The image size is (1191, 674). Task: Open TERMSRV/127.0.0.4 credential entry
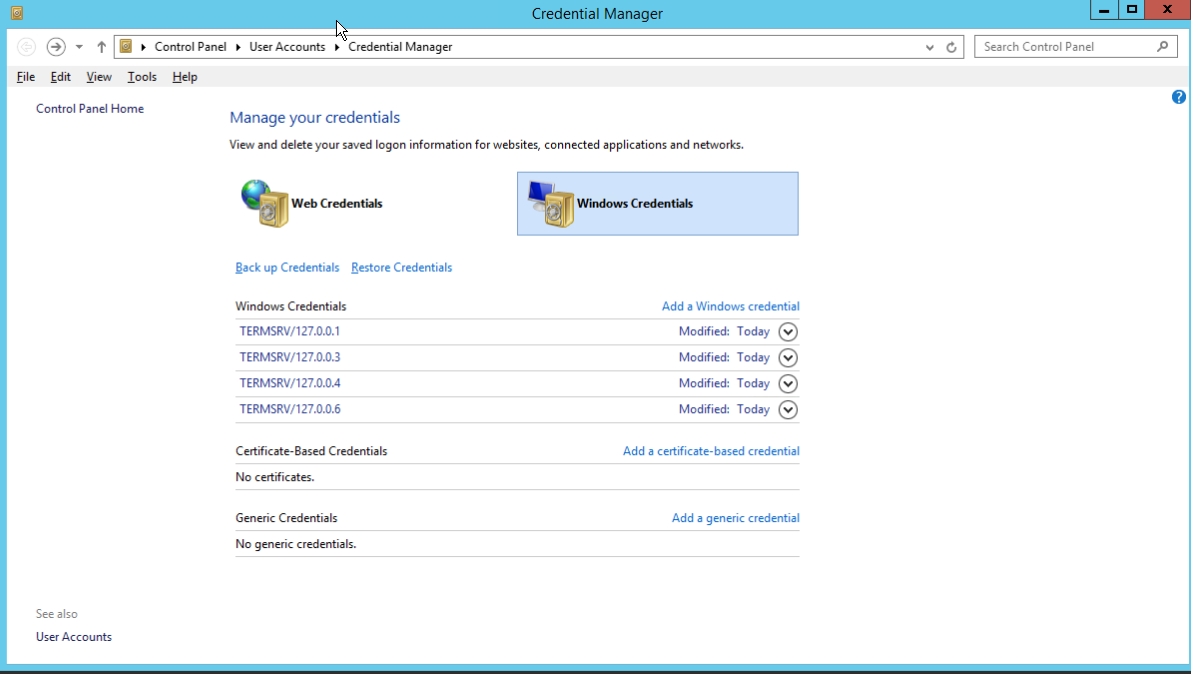[x=289, y=383]
